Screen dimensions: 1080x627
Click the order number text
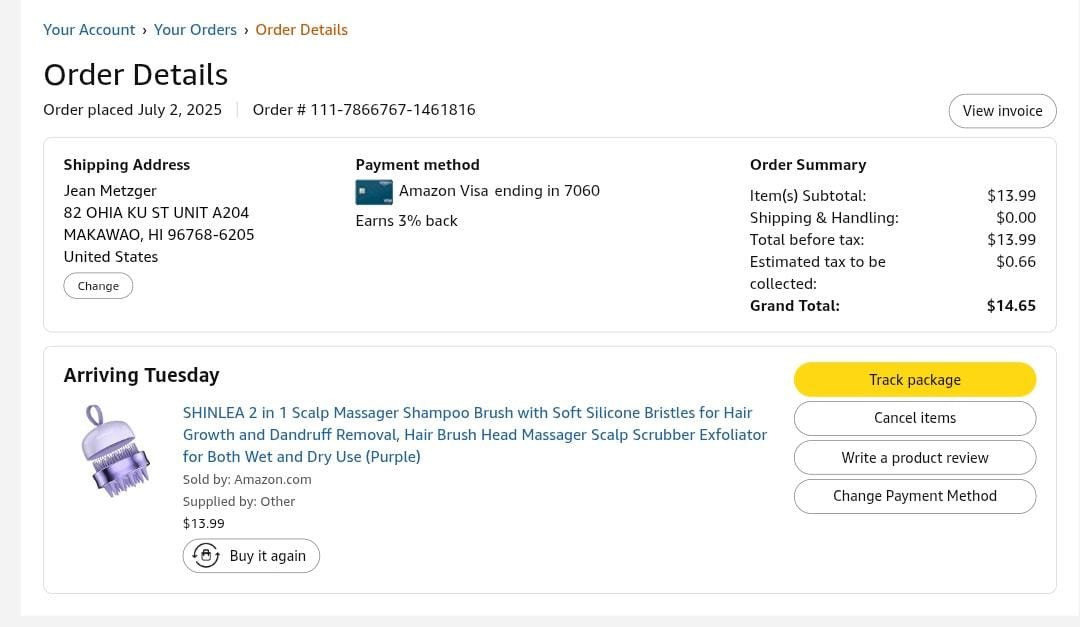(x=364, y=110)
